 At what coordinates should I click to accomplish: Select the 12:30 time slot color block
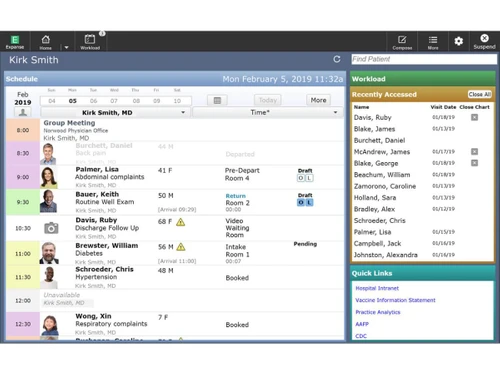pos(23,324)
